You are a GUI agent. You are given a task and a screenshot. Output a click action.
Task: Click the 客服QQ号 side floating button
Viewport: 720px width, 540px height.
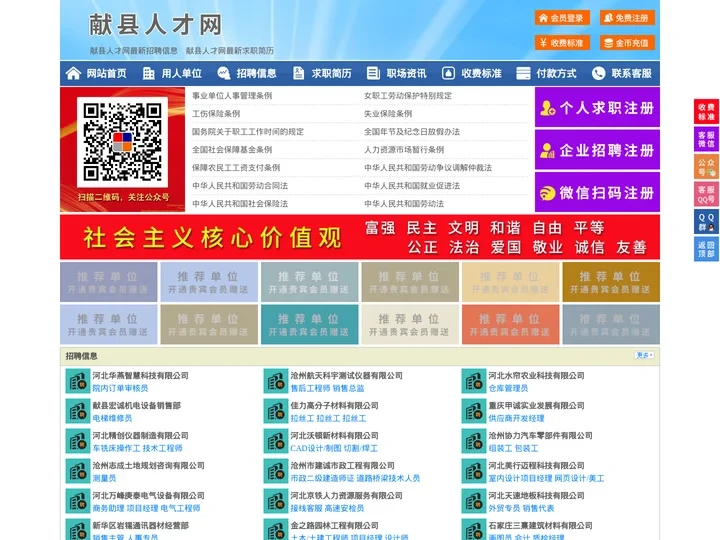pos(706,194)
